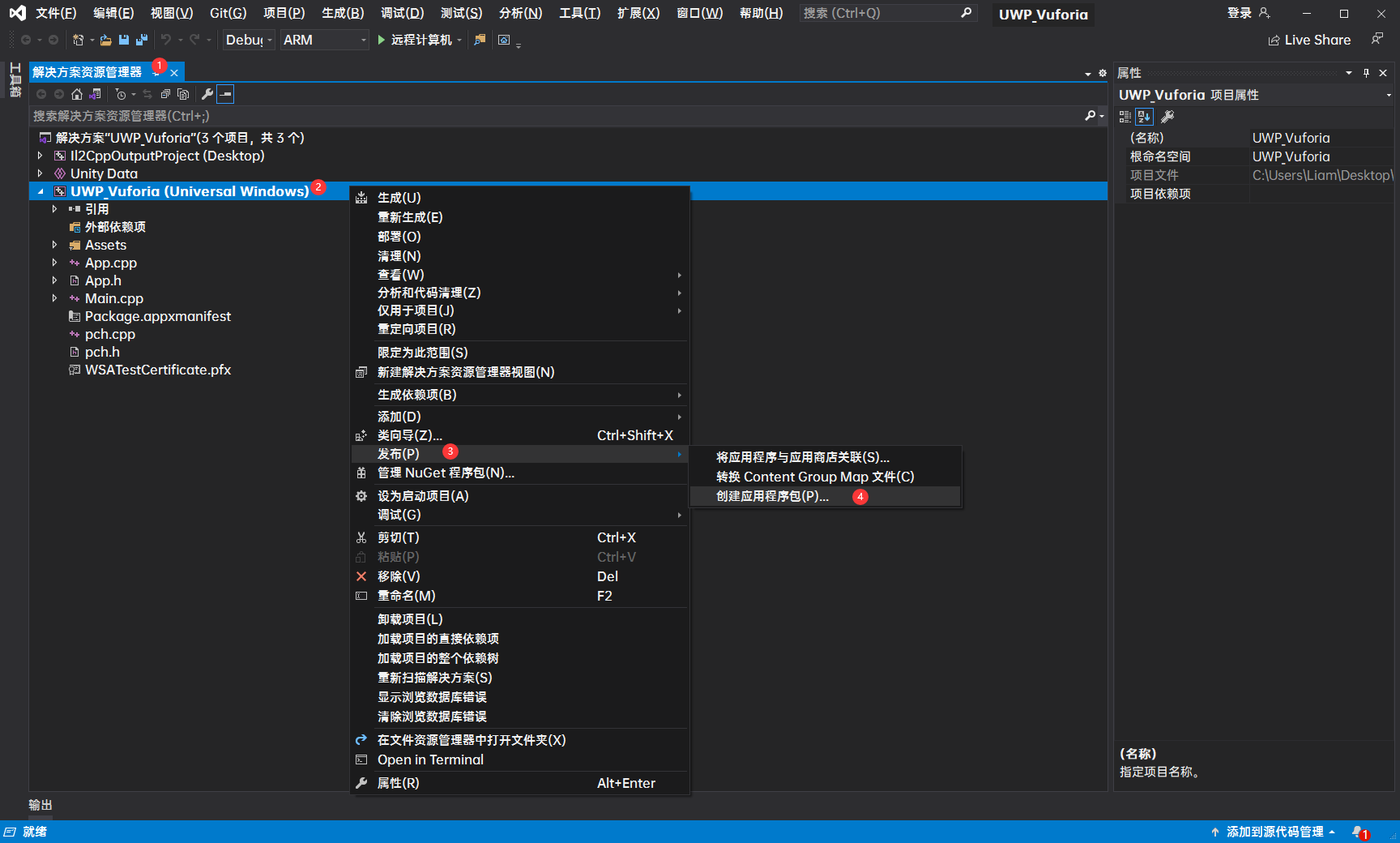
Task: Click 生成(U) in the context menu
Action: (x=519, y=198)
